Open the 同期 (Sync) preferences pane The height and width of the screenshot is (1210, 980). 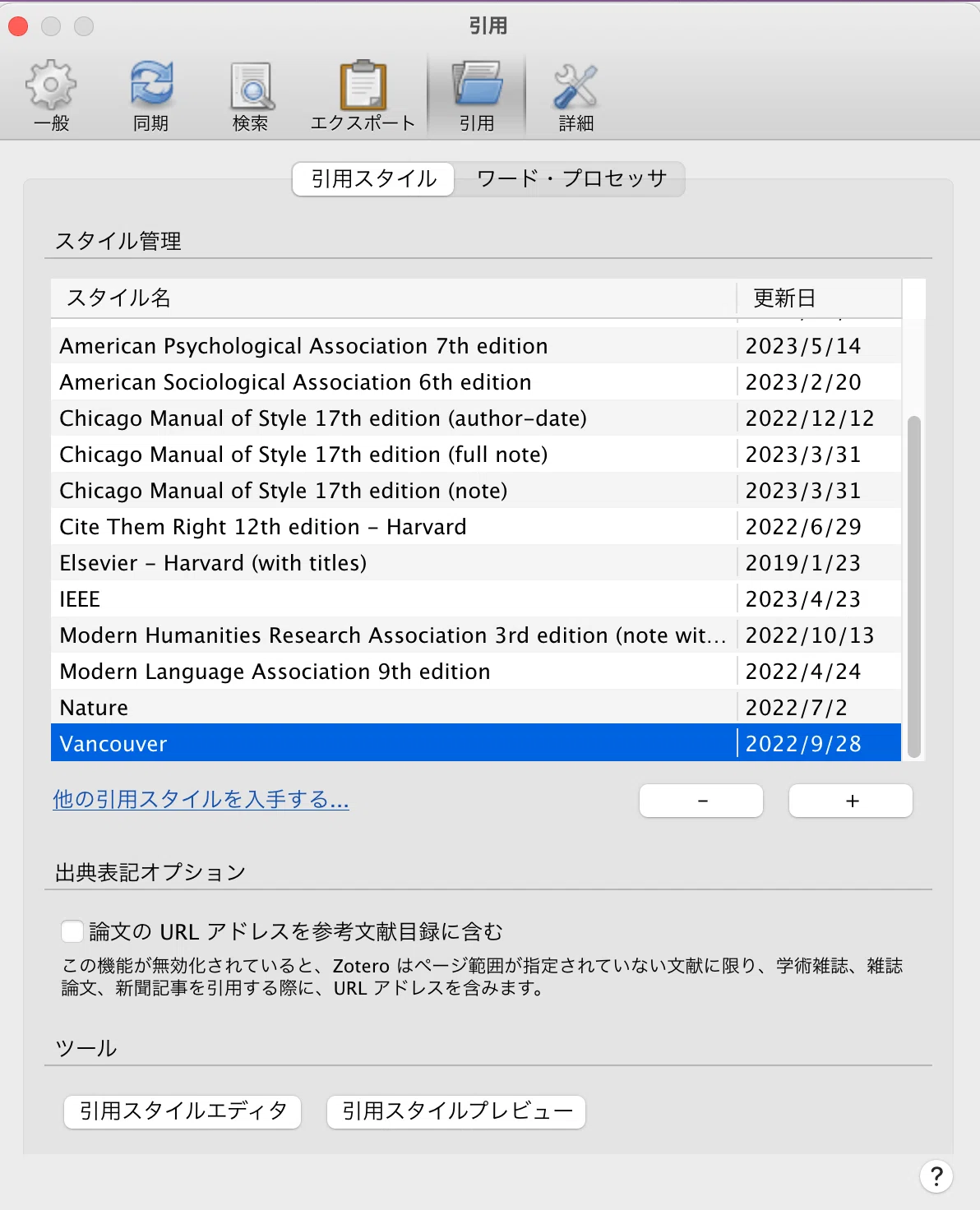point(151,95)
